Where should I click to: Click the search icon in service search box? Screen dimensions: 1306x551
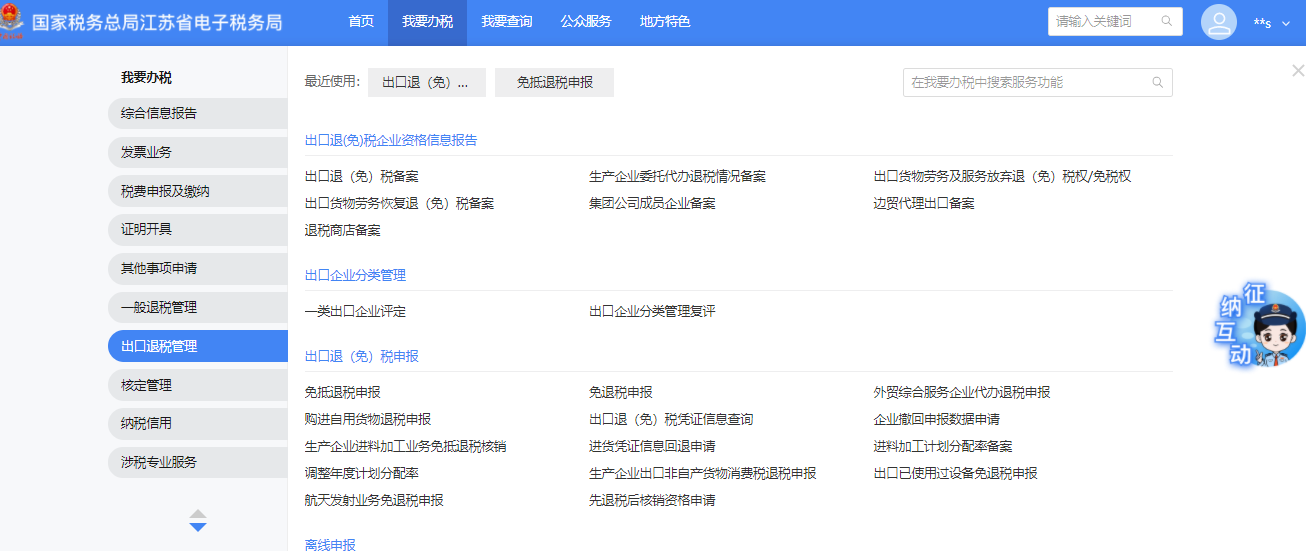pos(1157,83)
